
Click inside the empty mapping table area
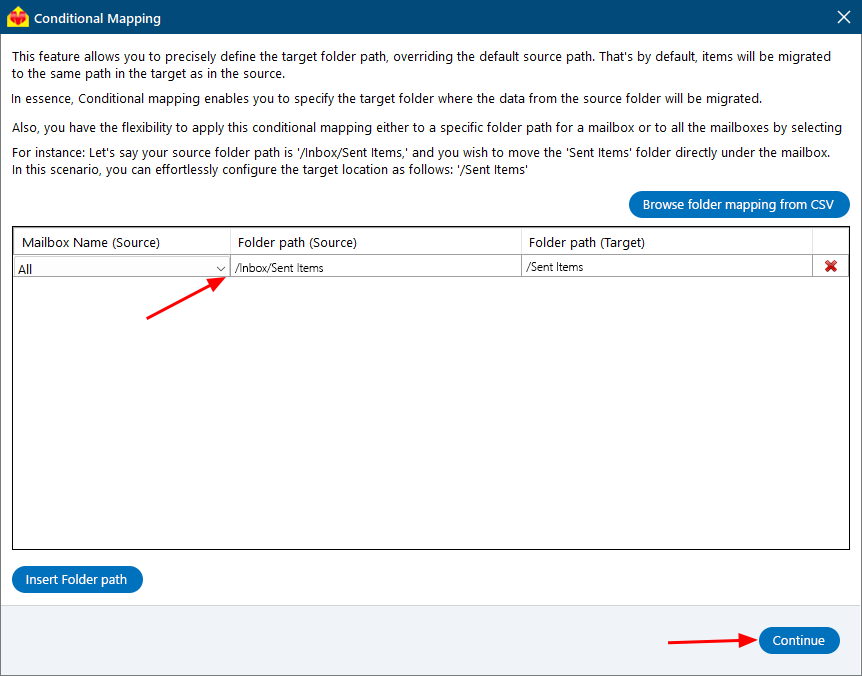click(x=430, y=420)
